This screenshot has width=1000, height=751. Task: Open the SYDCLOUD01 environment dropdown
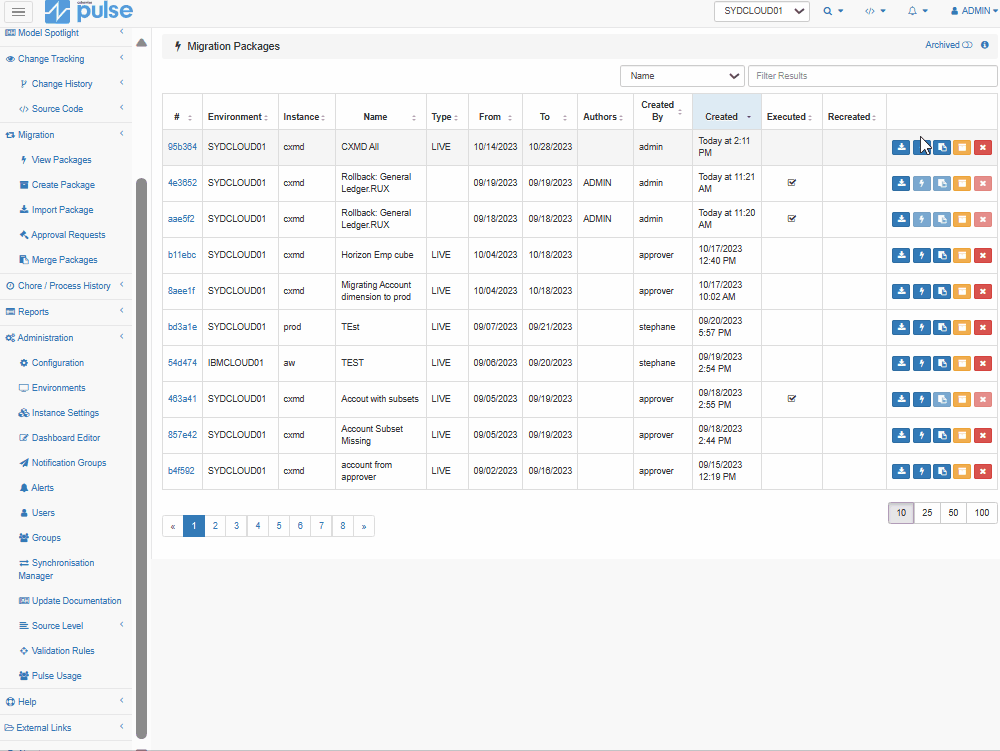tap(761, 11)
